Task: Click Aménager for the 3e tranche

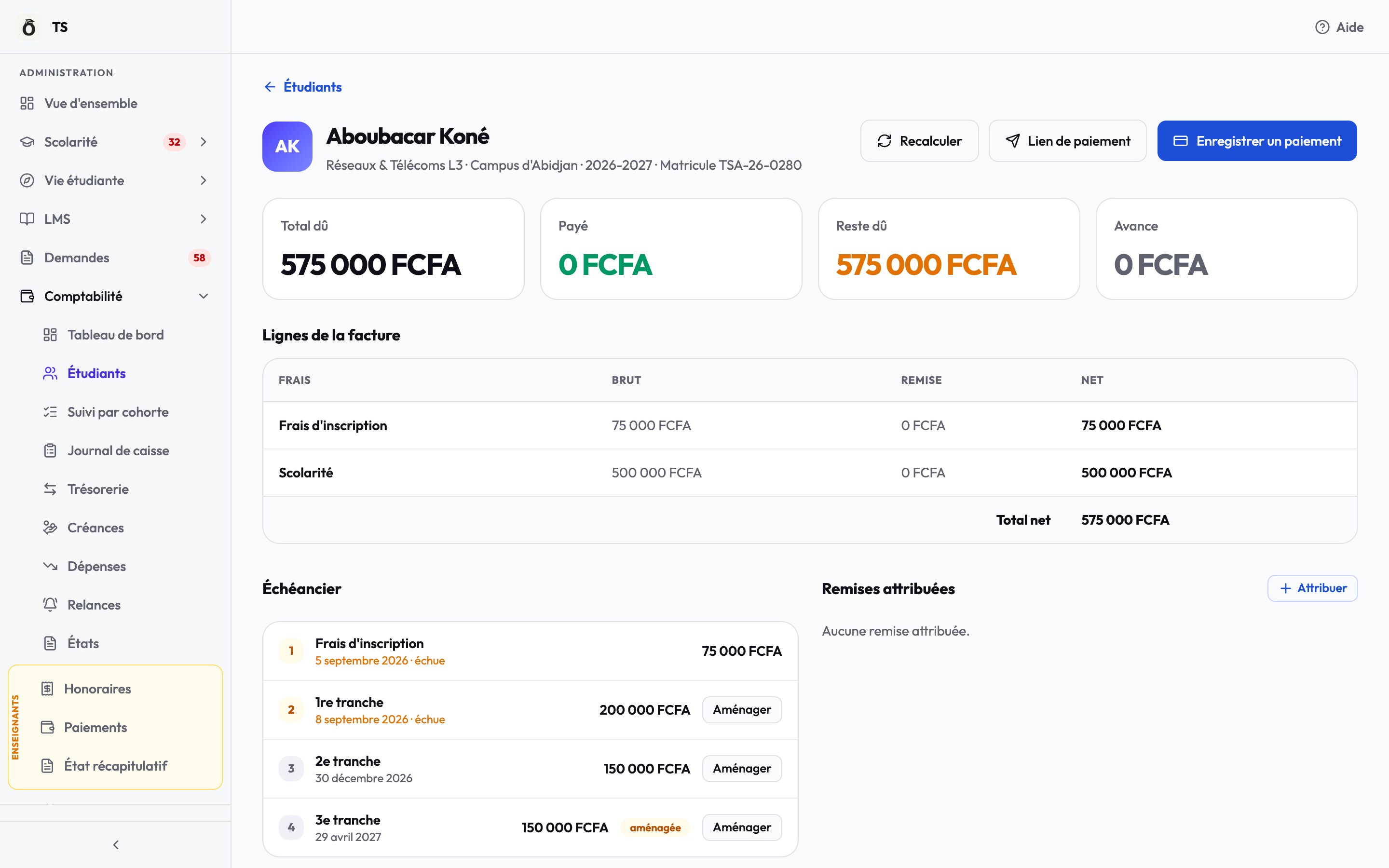Action: coord(742,827)
